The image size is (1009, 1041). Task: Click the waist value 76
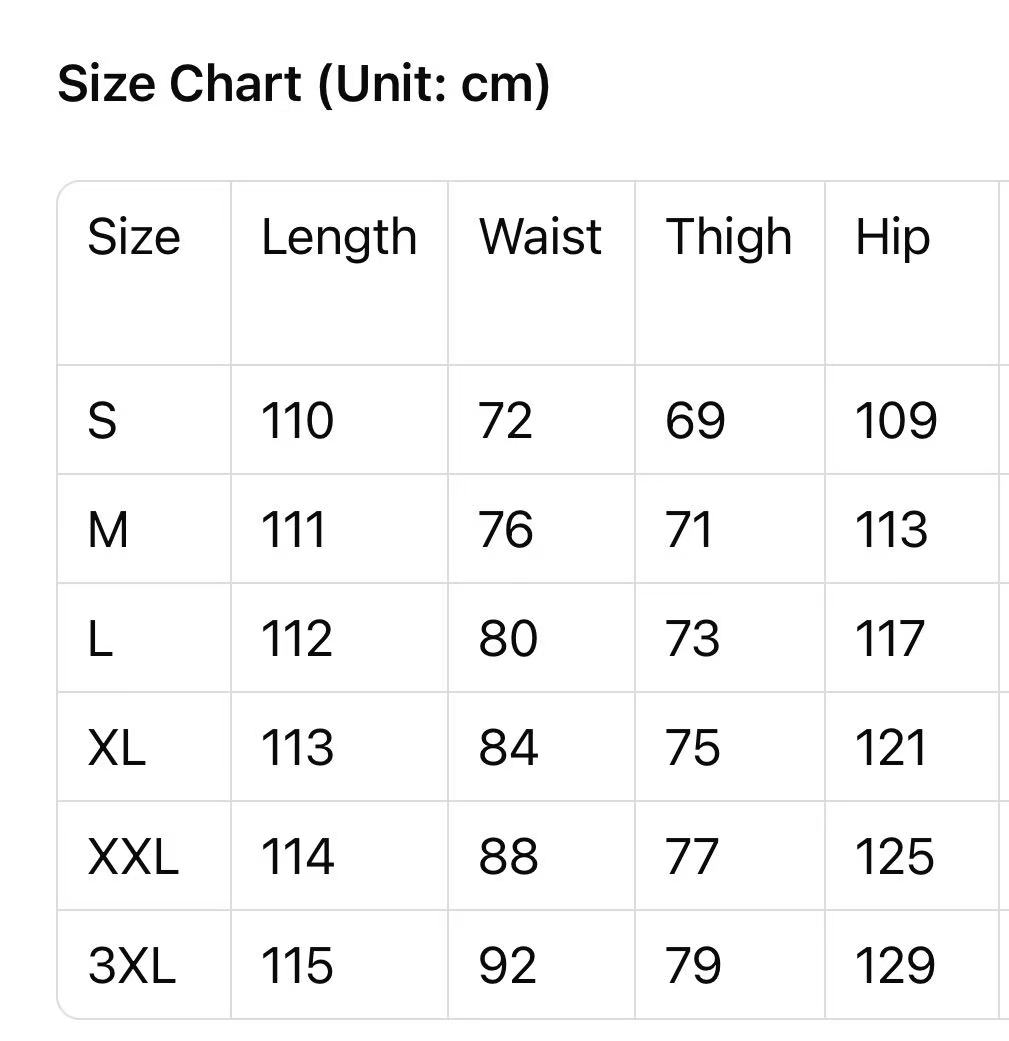pyautogui.click(x=506, y=530)
